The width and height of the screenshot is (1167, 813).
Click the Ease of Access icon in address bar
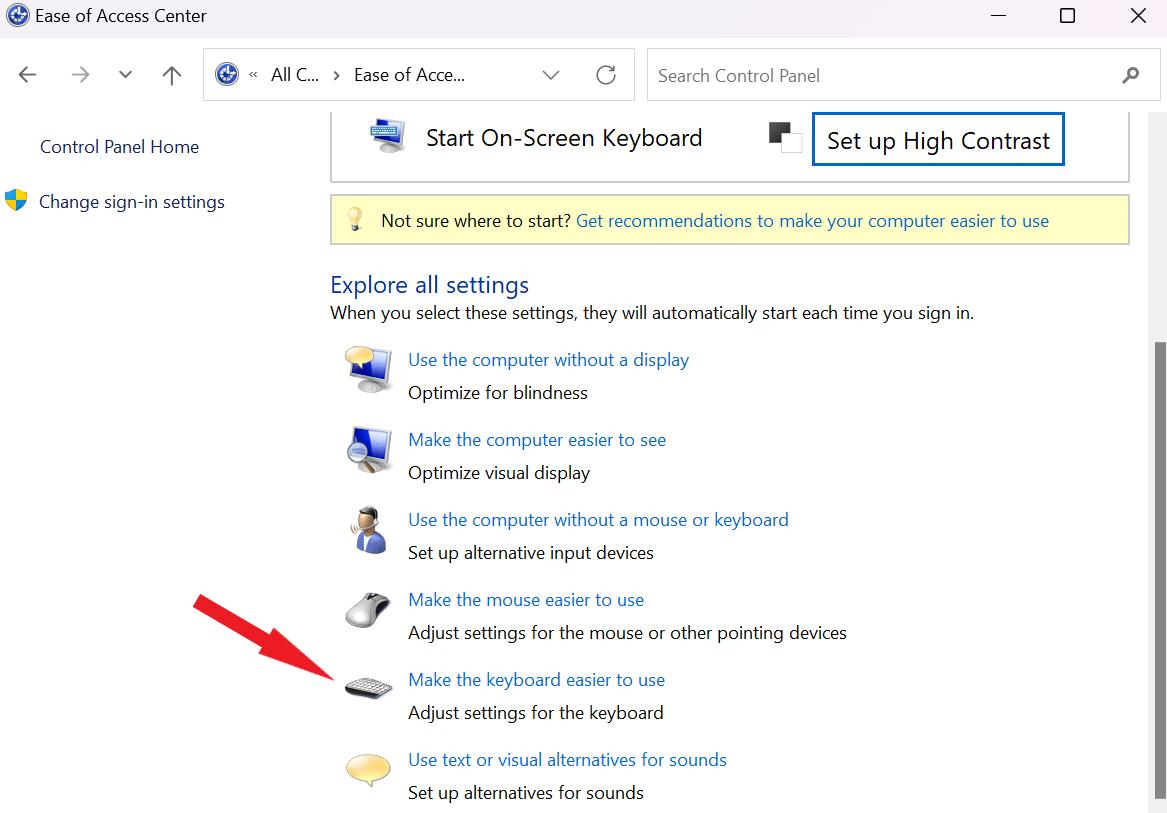coord(227,74)
